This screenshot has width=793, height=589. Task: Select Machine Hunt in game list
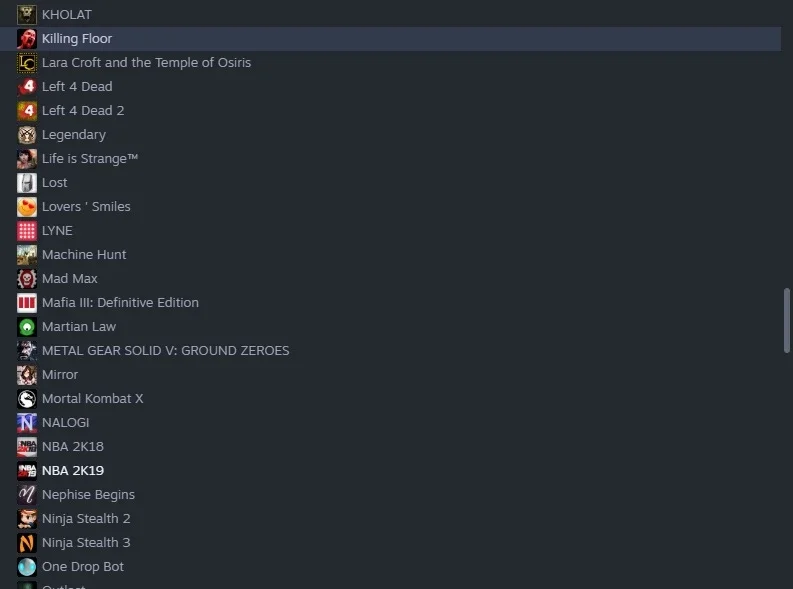390,255
